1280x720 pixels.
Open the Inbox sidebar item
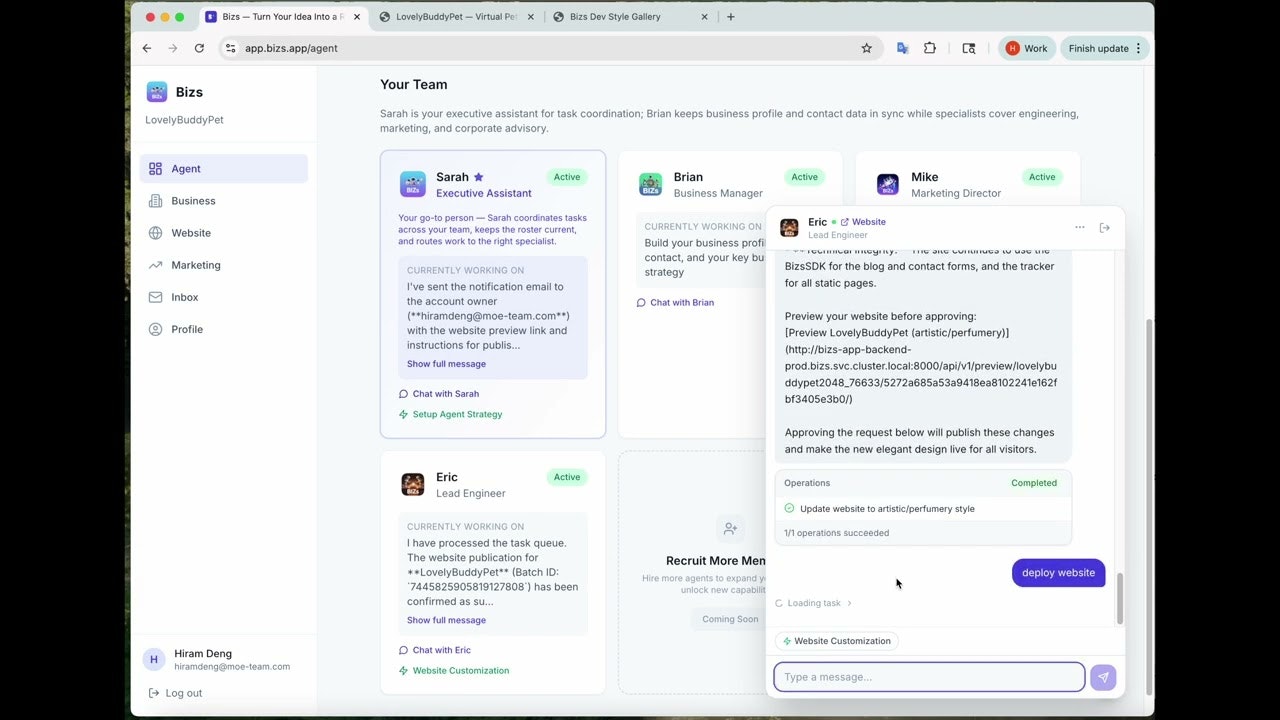point(224,297)
